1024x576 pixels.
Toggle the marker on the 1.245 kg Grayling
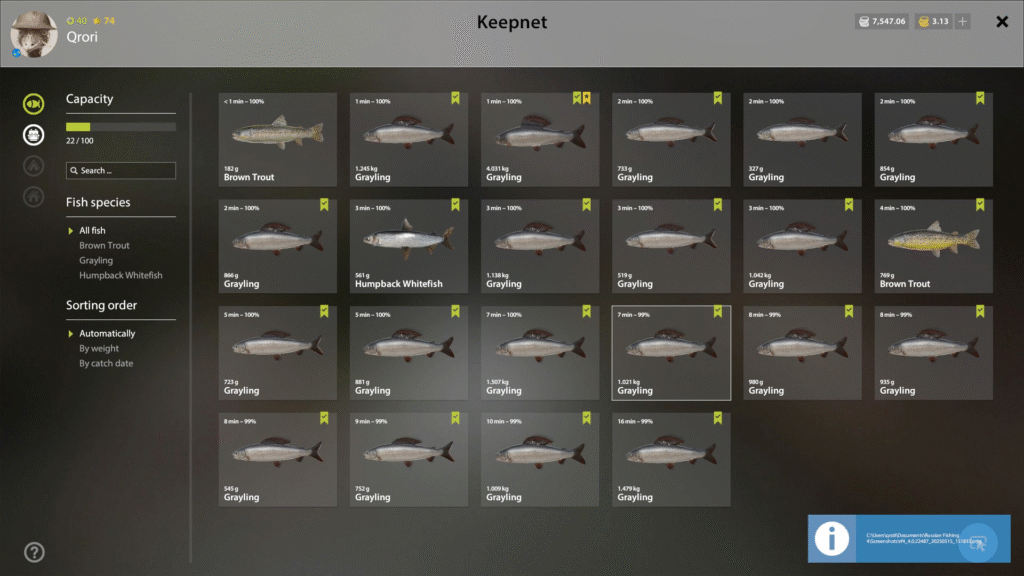point(455,98)
